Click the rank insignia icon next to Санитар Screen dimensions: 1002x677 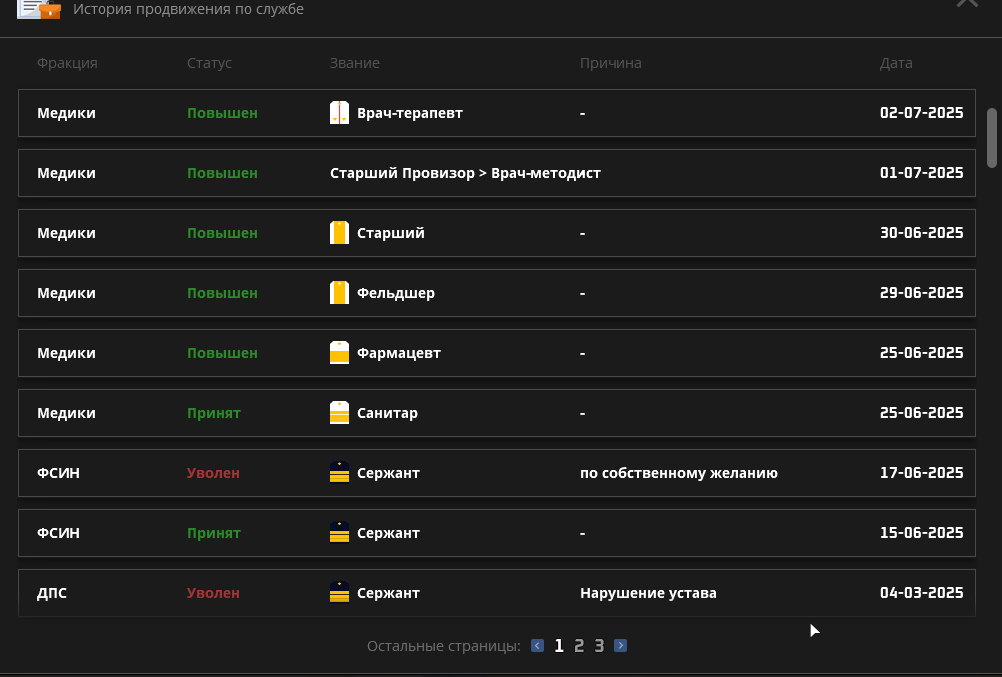tap(339, 413)
